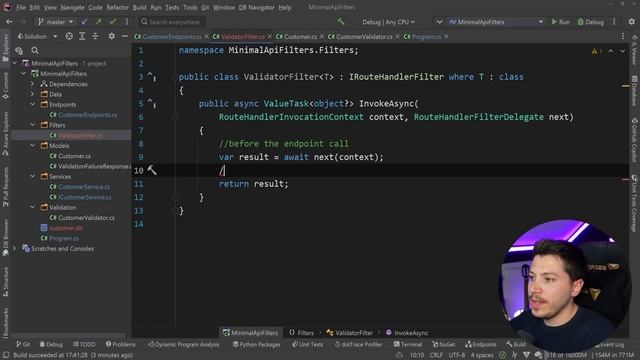640x360 pixels.
Task: Open the Terminal tool window
Action: tap(408, 344)
